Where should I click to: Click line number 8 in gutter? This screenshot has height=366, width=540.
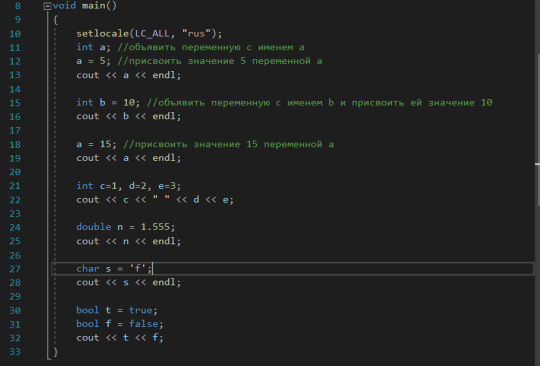tap(18, 6)
